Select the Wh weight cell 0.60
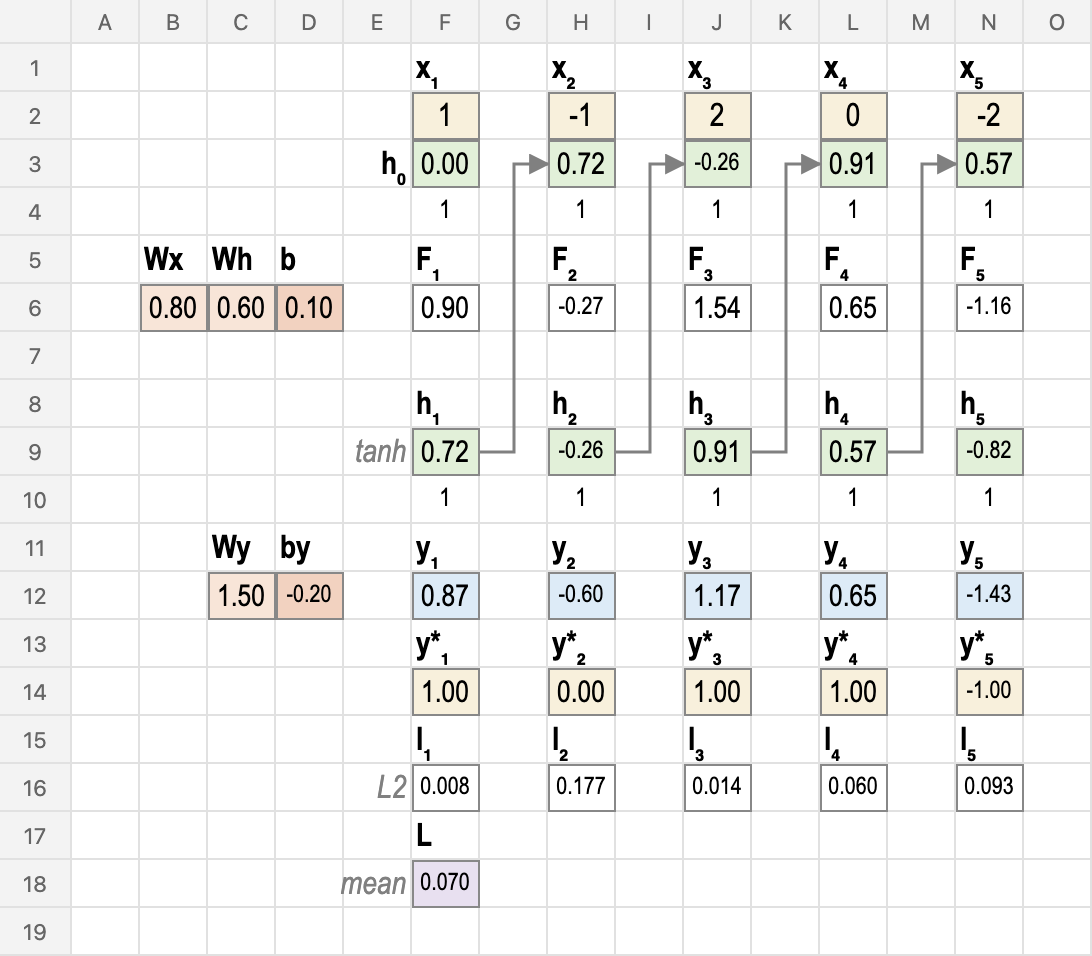The width and height of the screenshot is (1092, 956). pos(241,308)
